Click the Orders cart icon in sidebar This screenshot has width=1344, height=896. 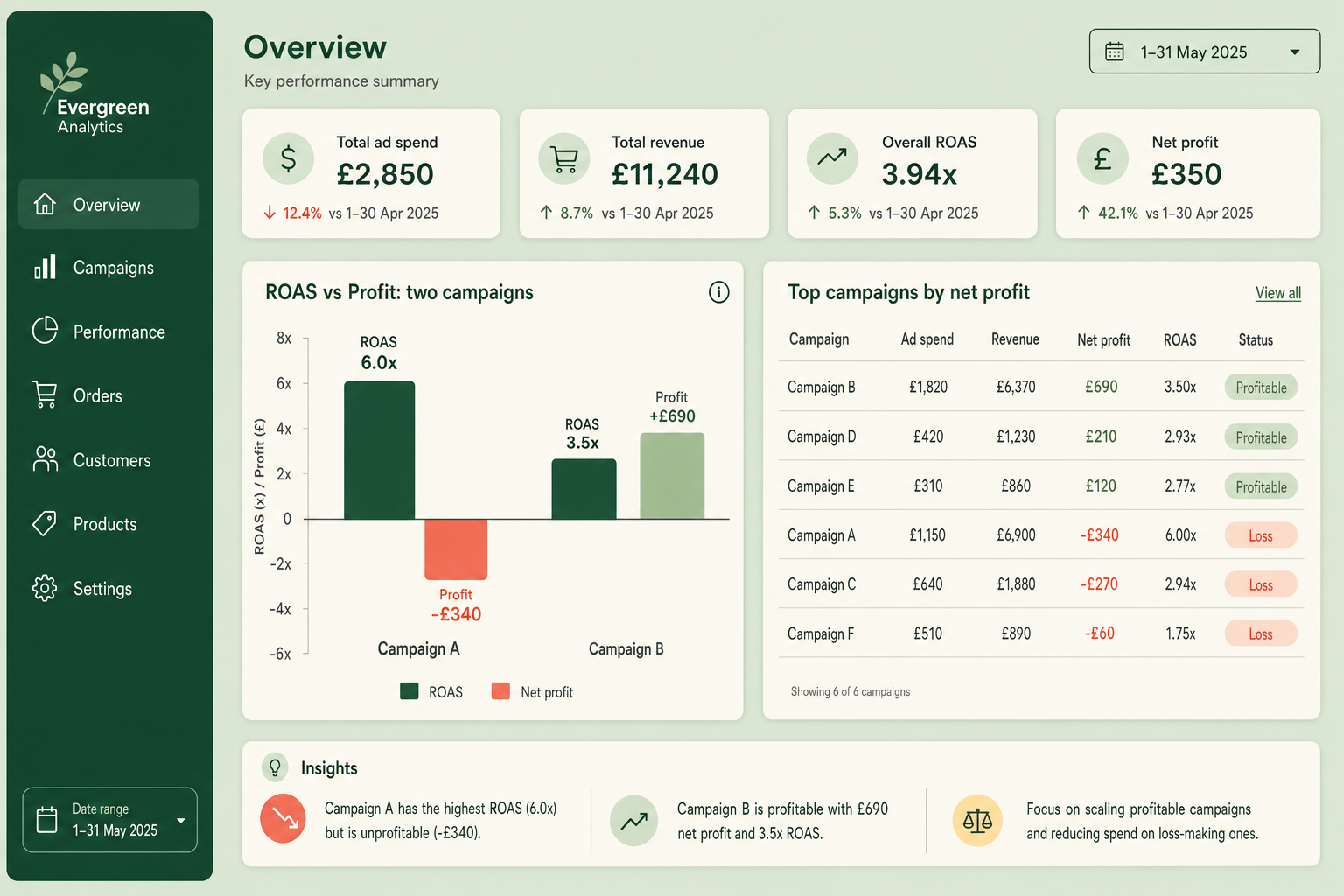(45, 395)
